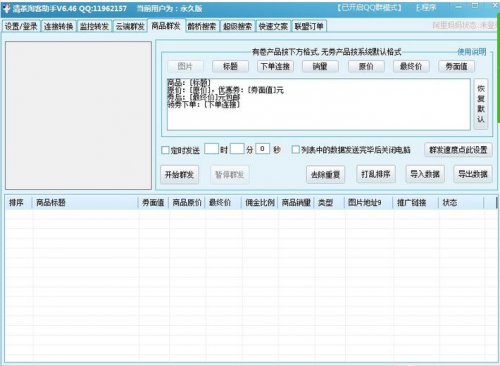
Task: Click the 券面值 column header in table
Action: [x=153, y=203]
